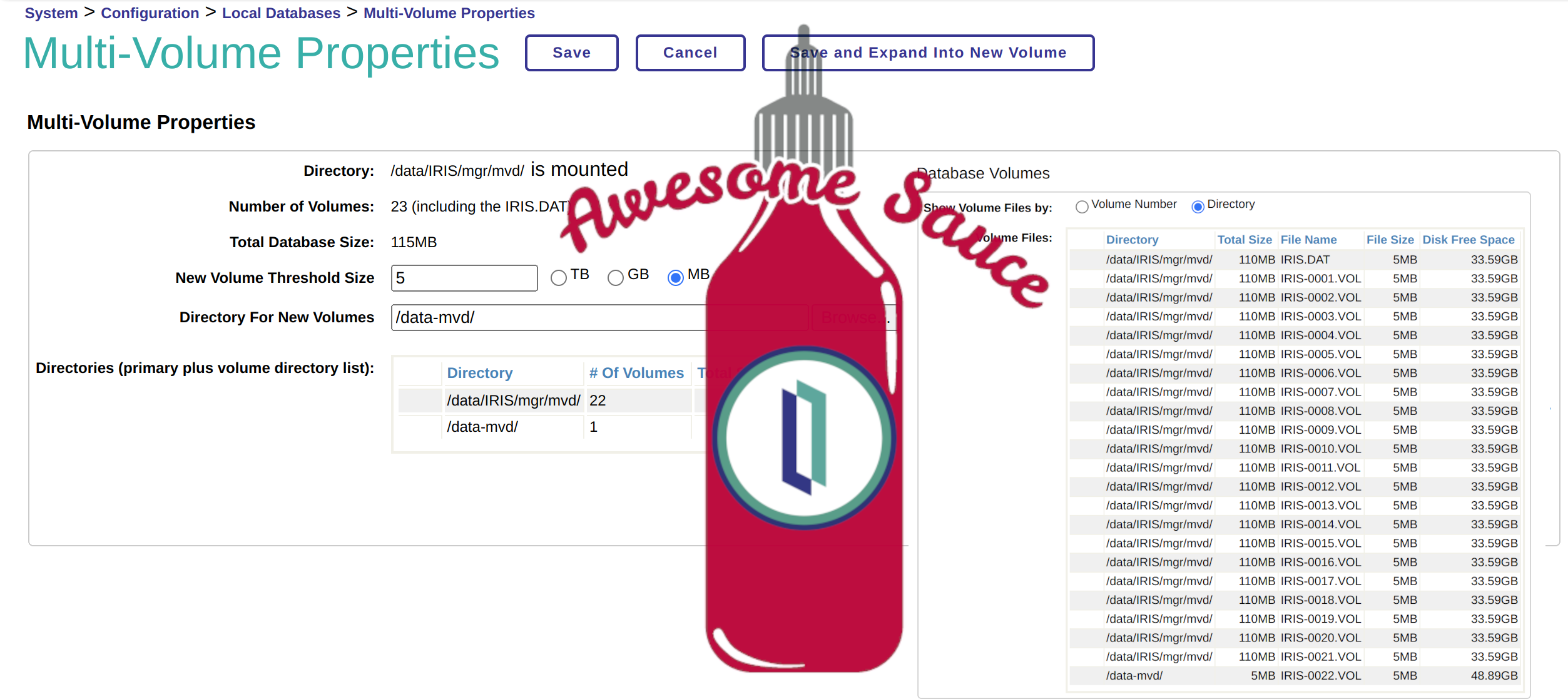Screen dimensions: 1568x699
Task: Select the GB size unit radio button
Action: (616, 277)
